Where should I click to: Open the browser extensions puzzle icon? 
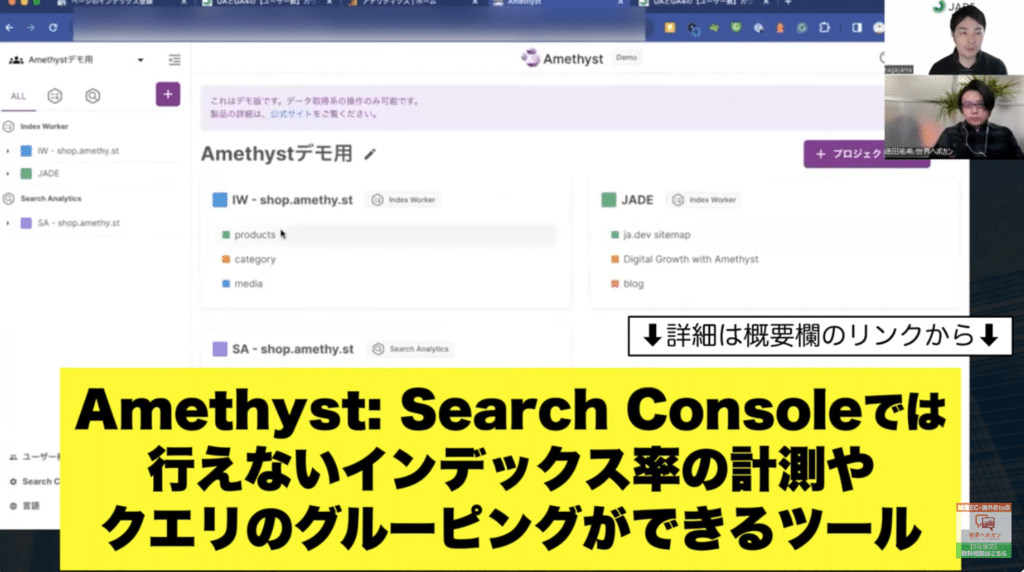coord(825,27)
